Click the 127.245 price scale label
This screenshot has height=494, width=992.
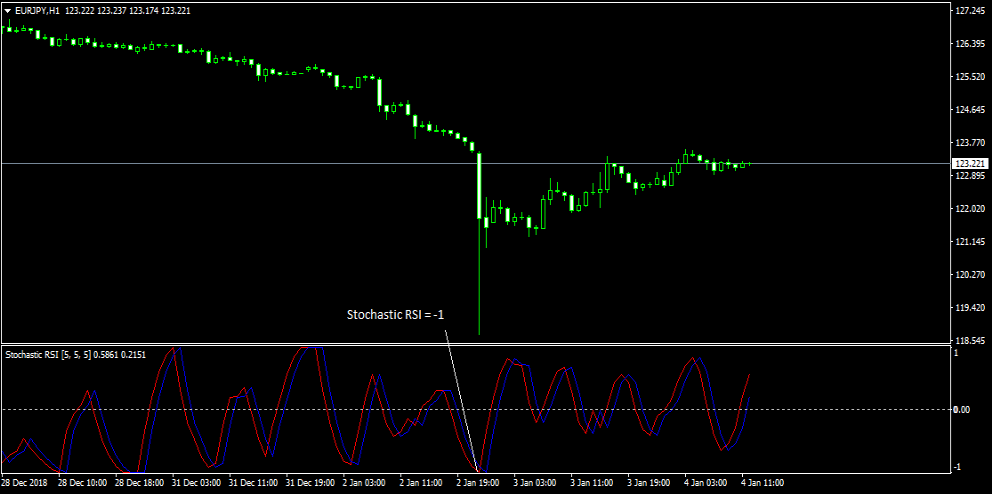coord(967,11)
